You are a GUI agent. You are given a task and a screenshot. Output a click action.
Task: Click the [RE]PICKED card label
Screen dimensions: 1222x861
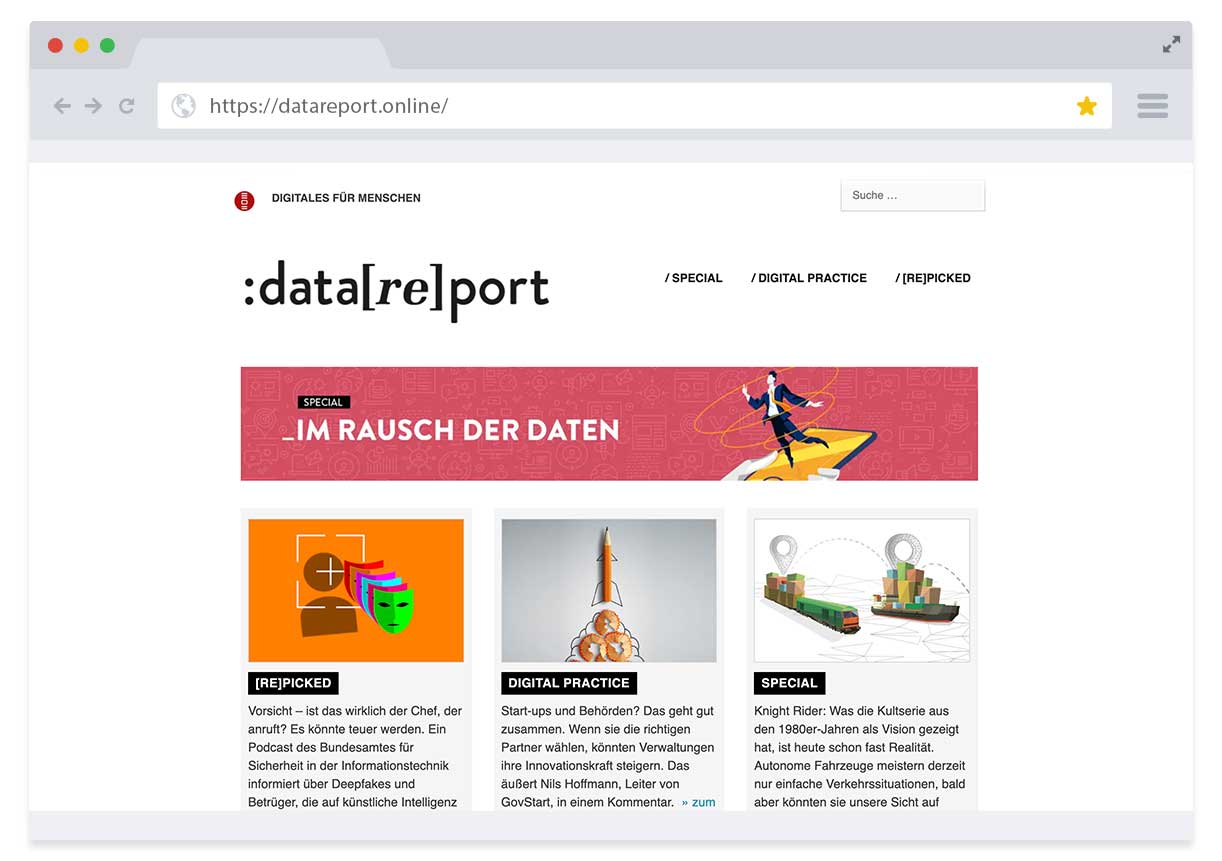pyautogui.click(x=293, y=683)
